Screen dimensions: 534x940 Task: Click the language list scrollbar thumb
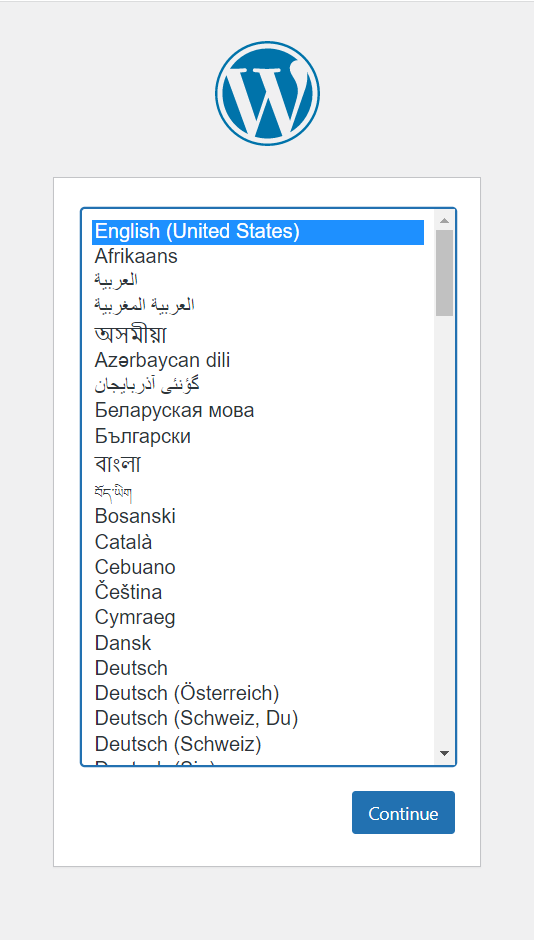[444, 273]
